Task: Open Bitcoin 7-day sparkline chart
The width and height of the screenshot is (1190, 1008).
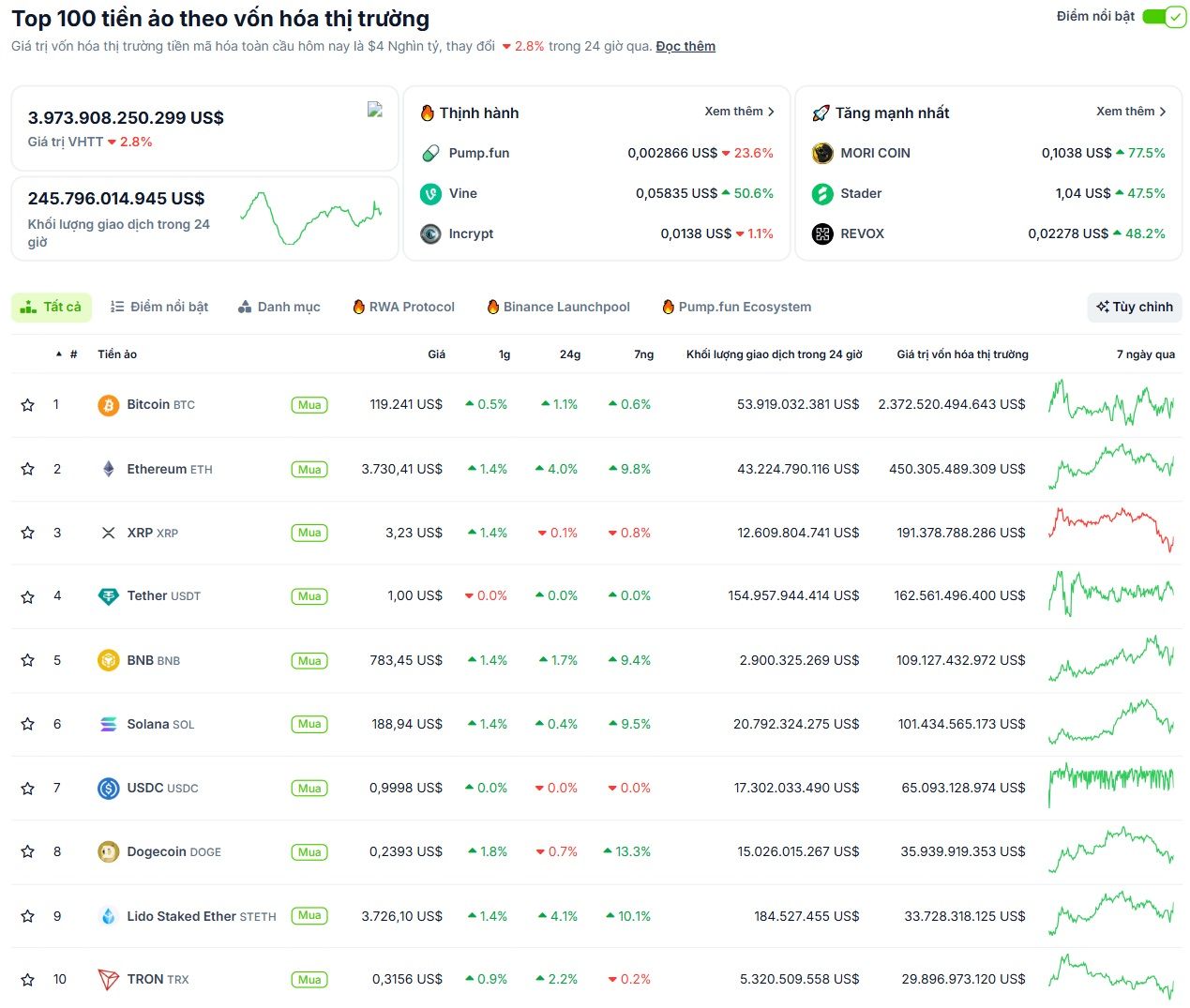Action: [x=1111, y=403]
